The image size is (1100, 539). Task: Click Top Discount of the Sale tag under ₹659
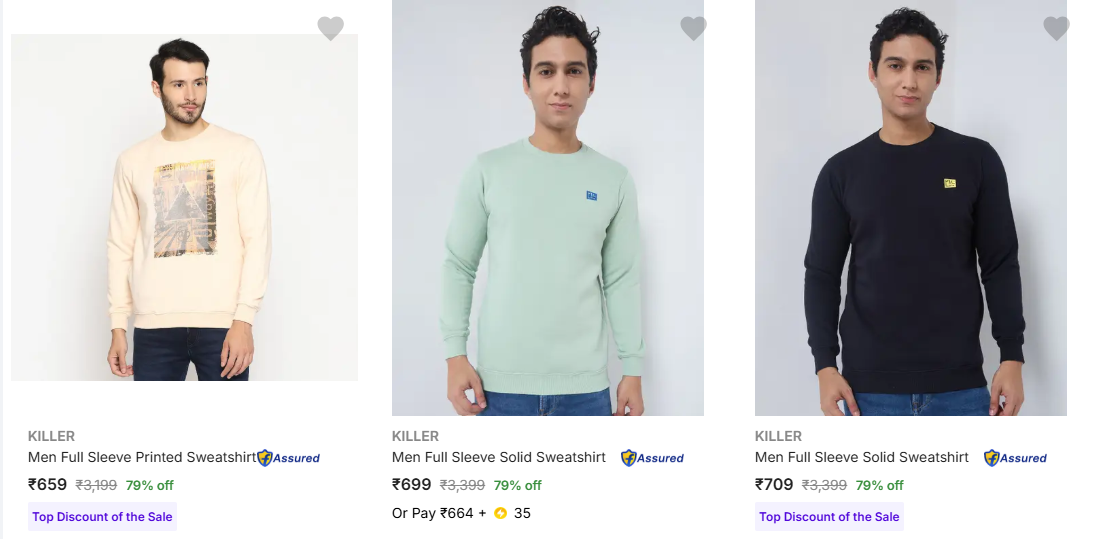[x=102, y=517]
